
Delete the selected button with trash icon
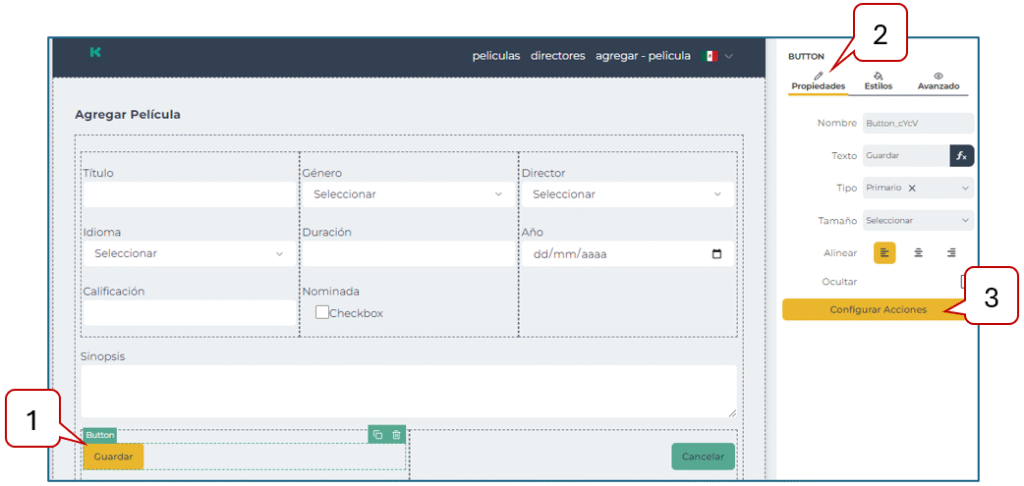[396, 435]
